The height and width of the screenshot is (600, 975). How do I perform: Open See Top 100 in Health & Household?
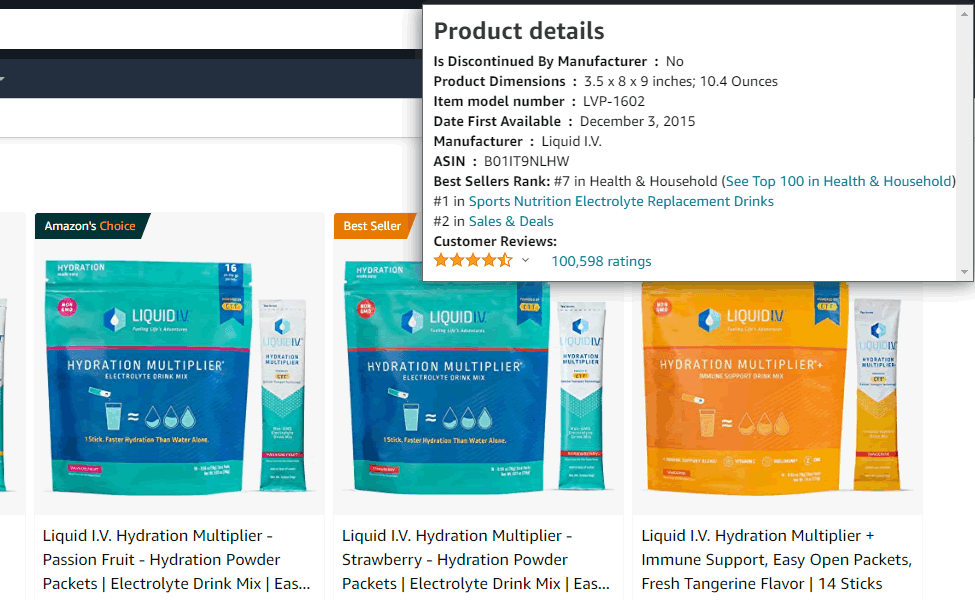[839, 182]
